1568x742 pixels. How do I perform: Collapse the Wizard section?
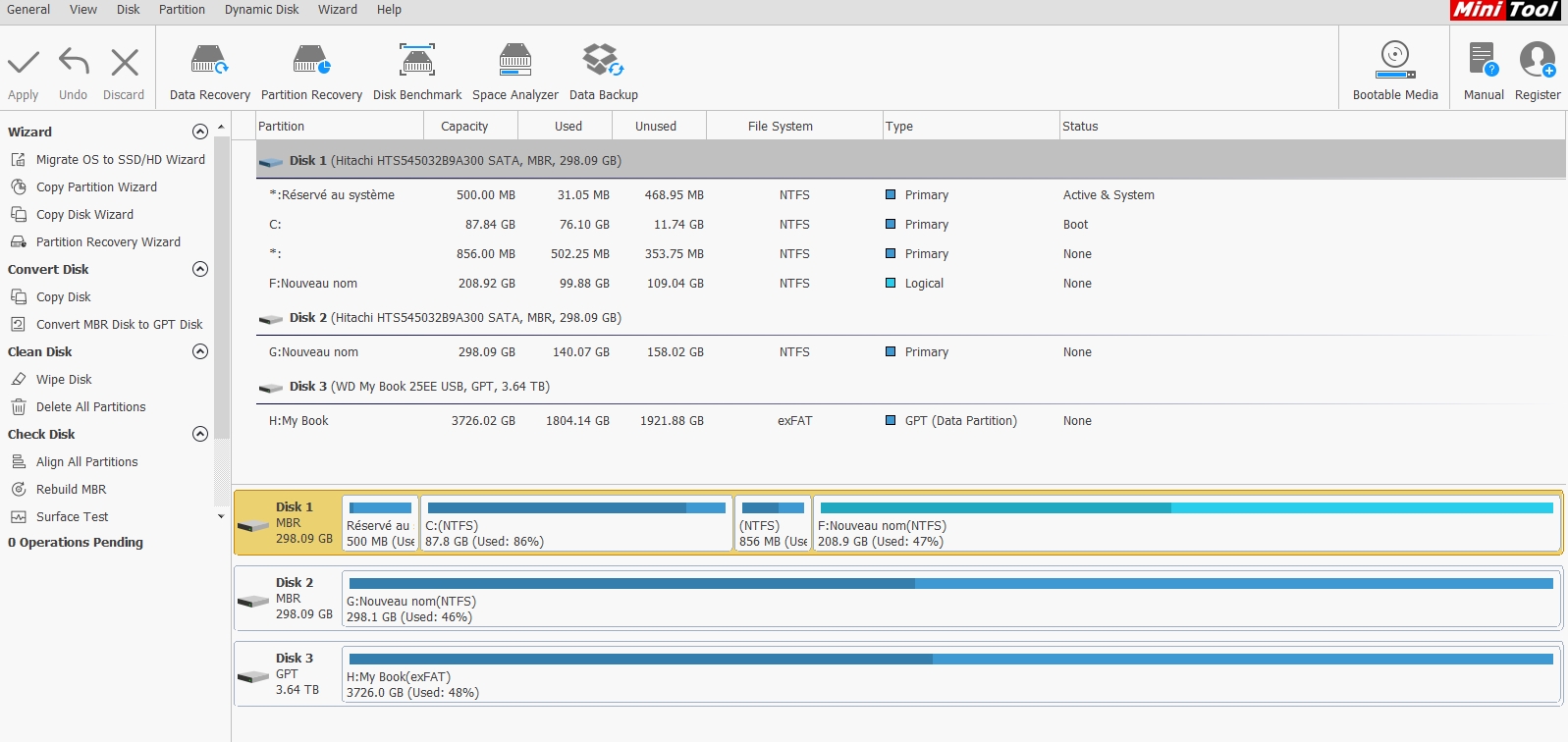[200, 132]
